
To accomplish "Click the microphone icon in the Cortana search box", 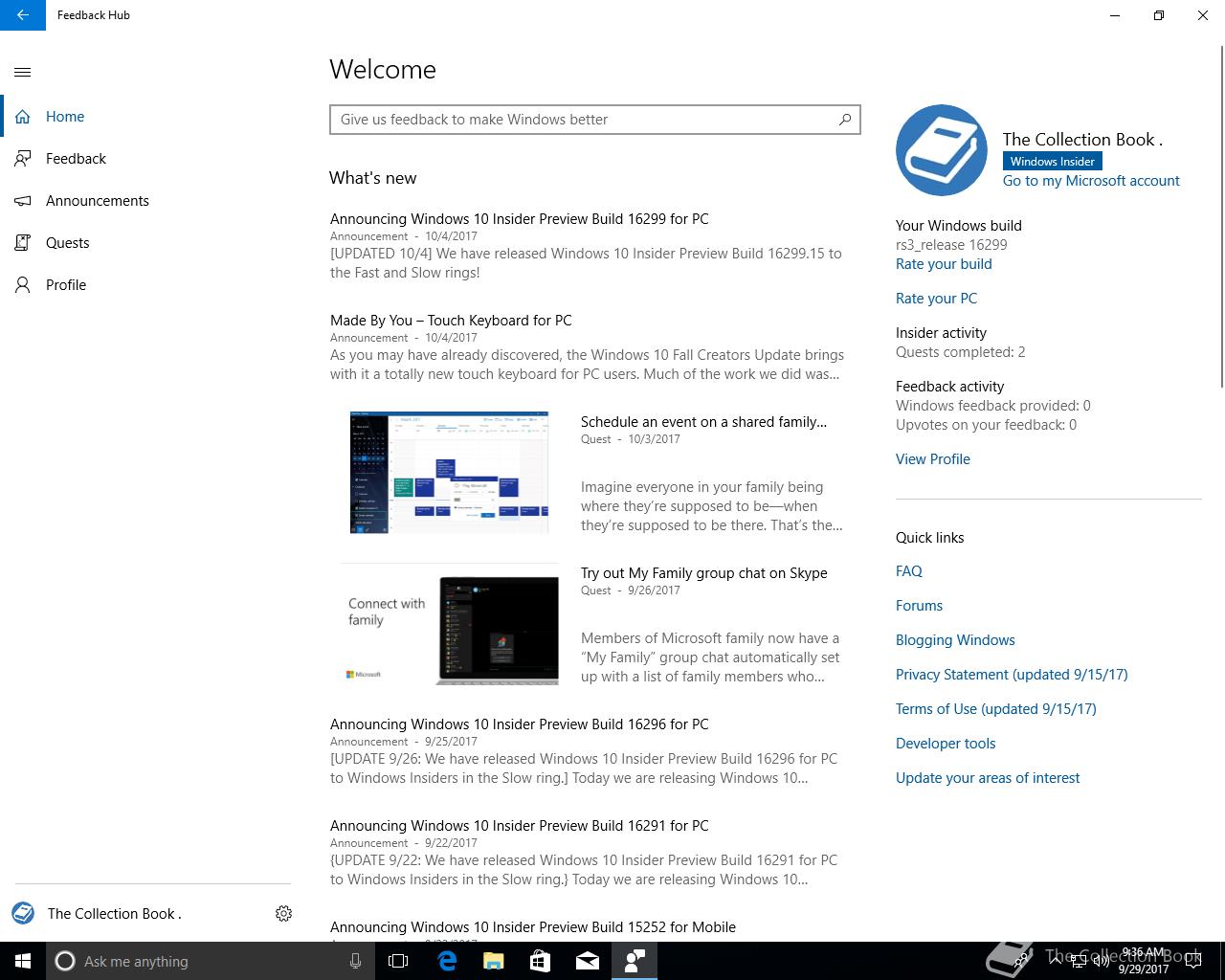I will [355, 961].
